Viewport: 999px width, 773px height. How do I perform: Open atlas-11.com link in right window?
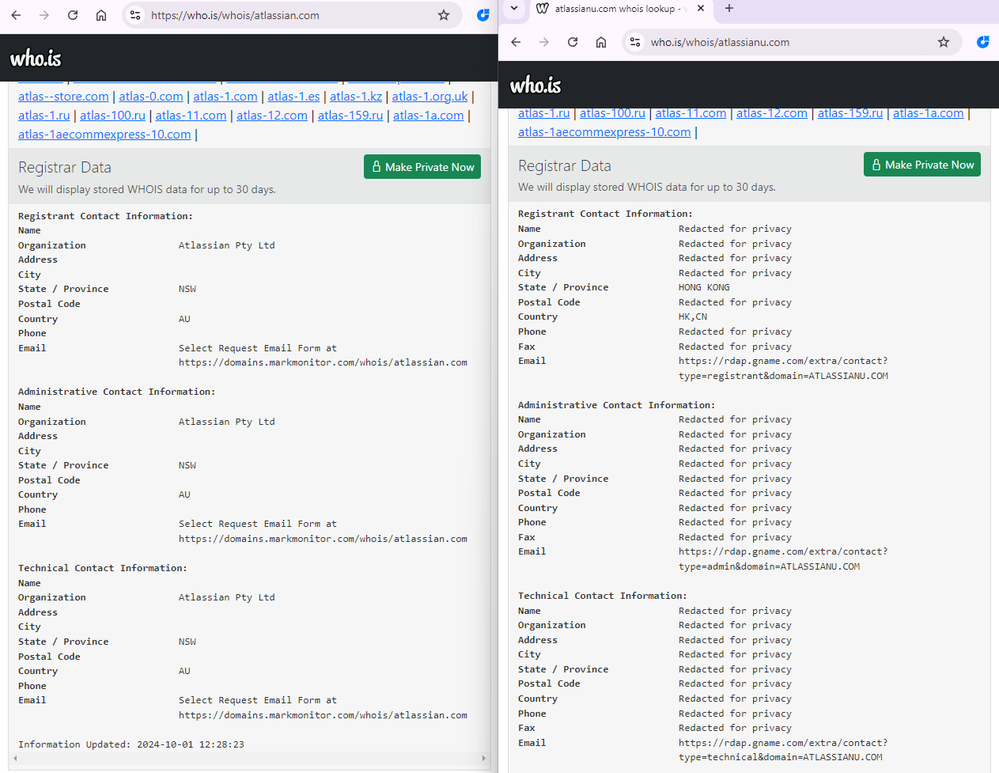point(691,113)
